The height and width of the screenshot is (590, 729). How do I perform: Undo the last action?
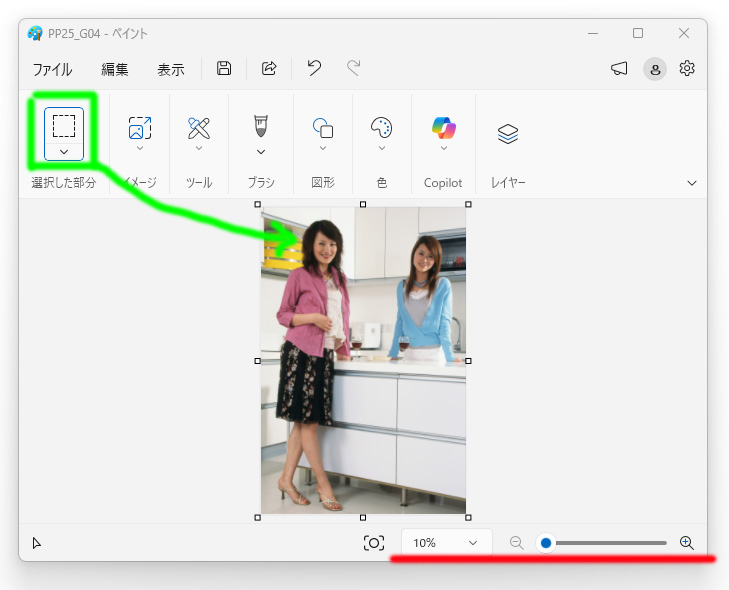pos(314,68)
